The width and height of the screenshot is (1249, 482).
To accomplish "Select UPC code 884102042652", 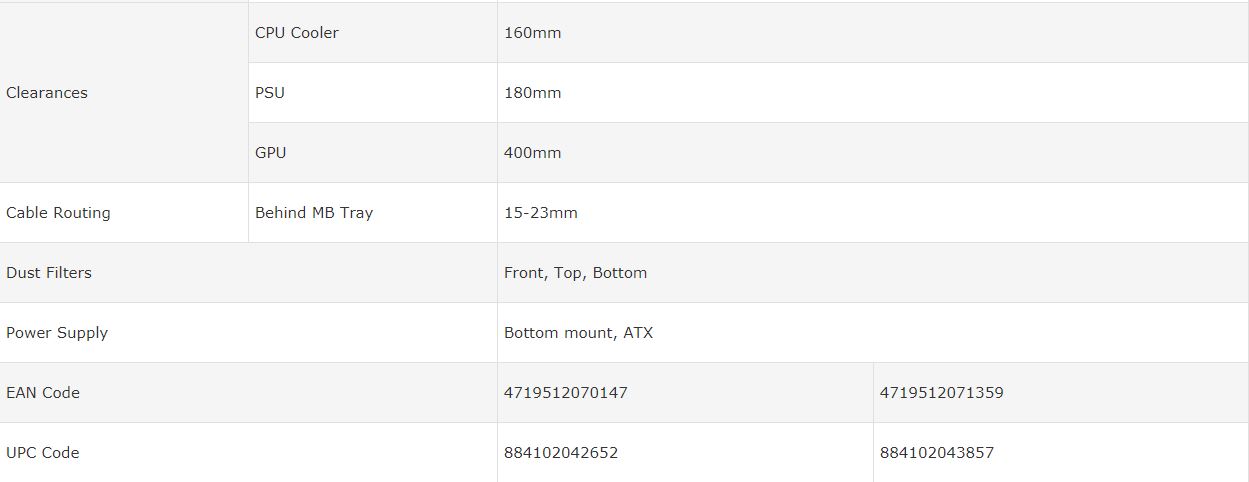I will [x=561, y=453].
